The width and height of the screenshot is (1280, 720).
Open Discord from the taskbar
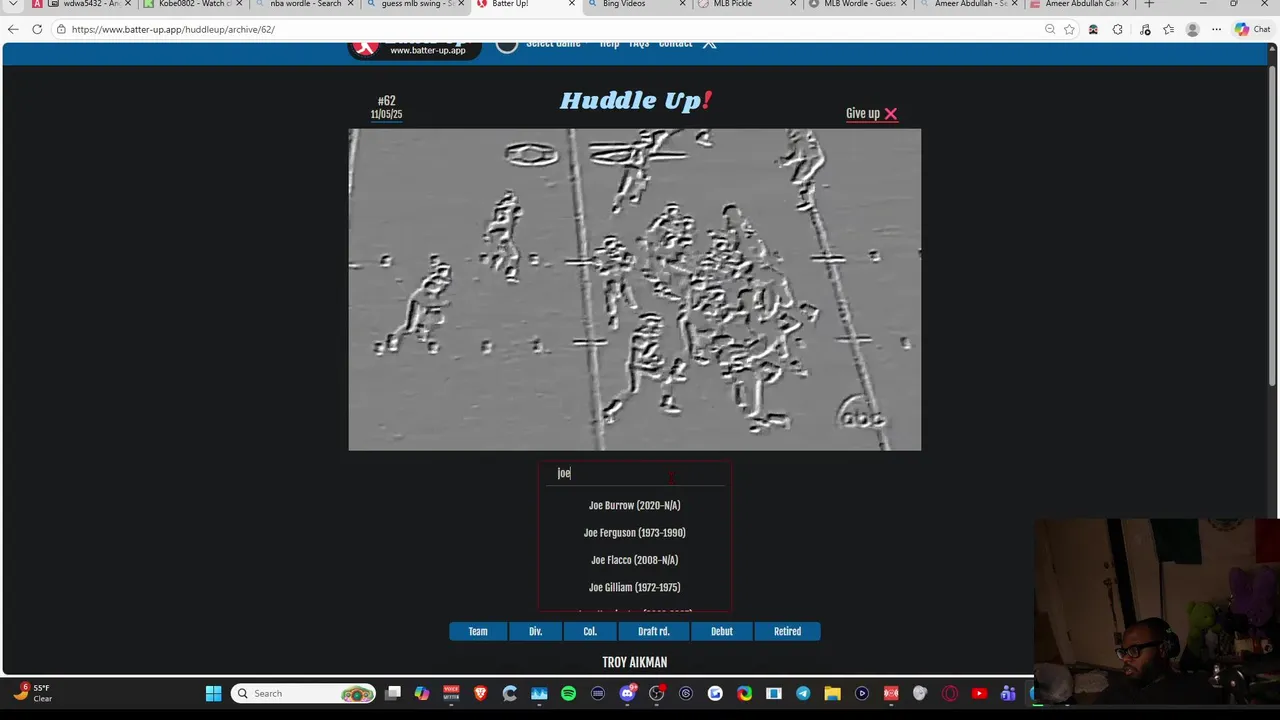pyautogui.click(x=627, y=693)
